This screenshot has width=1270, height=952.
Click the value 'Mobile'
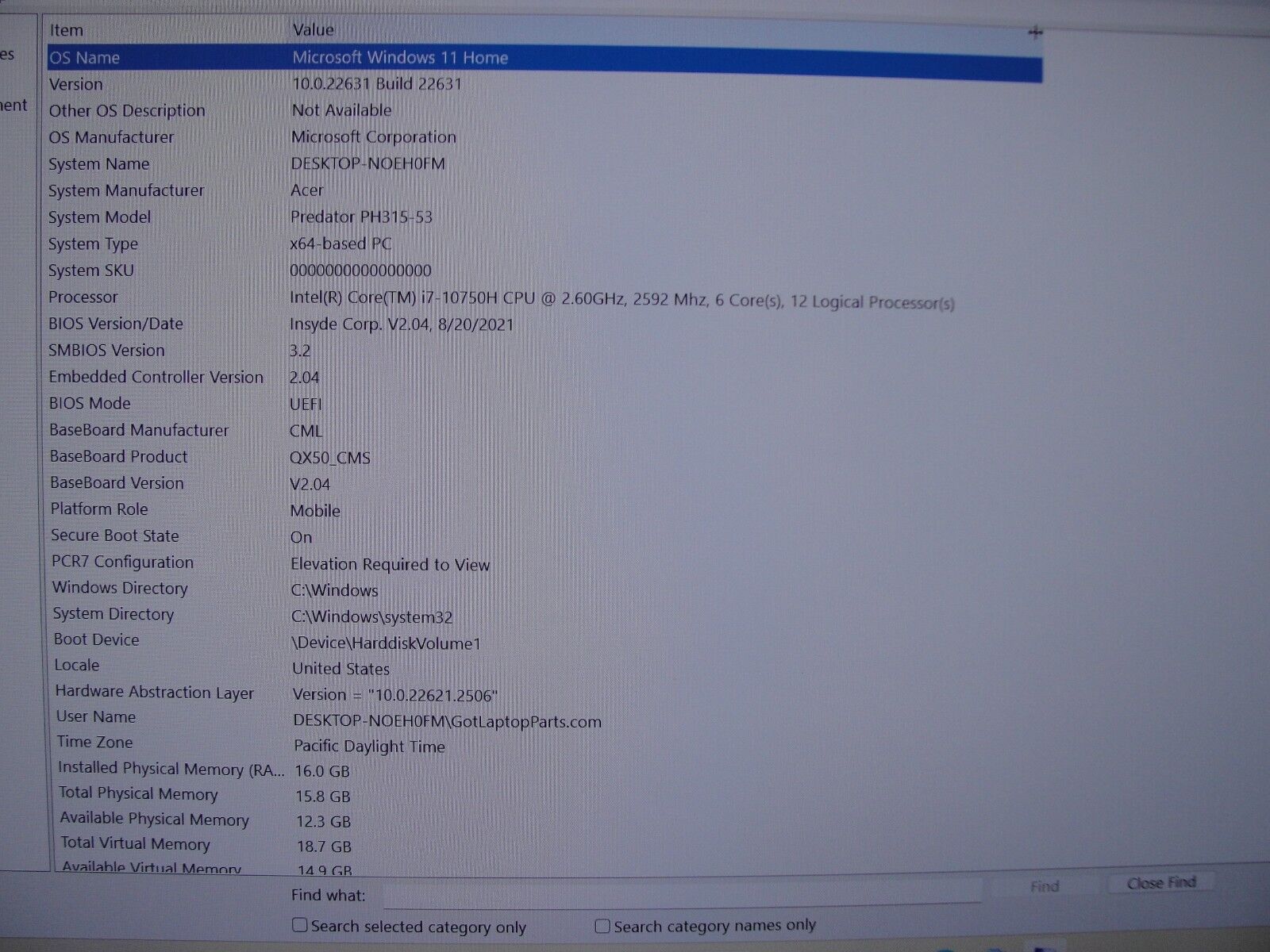[315, 511]
